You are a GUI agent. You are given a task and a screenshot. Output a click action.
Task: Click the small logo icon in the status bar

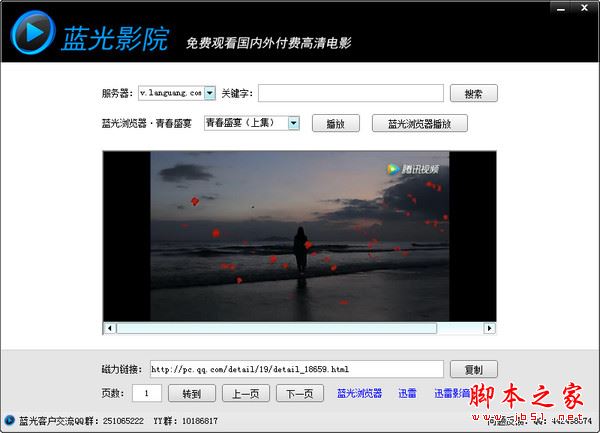[9, 420]
